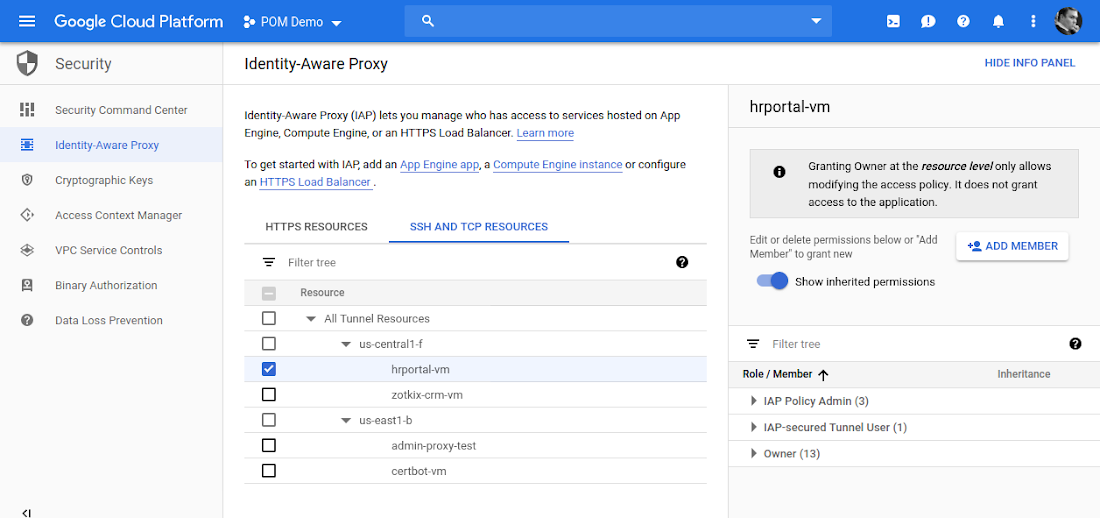Click the Google Cloud Platform logo
This screenshot has height=518, width=1100.
[x=139, y=21]
